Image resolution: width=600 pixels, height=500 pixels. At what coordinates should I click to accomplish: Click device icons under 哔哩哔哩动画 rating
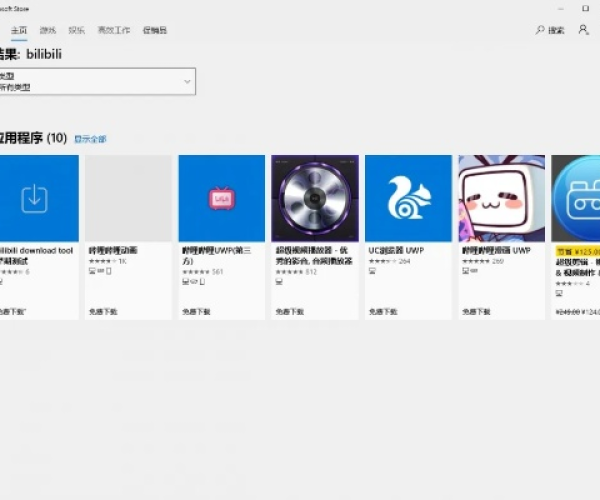100,271
